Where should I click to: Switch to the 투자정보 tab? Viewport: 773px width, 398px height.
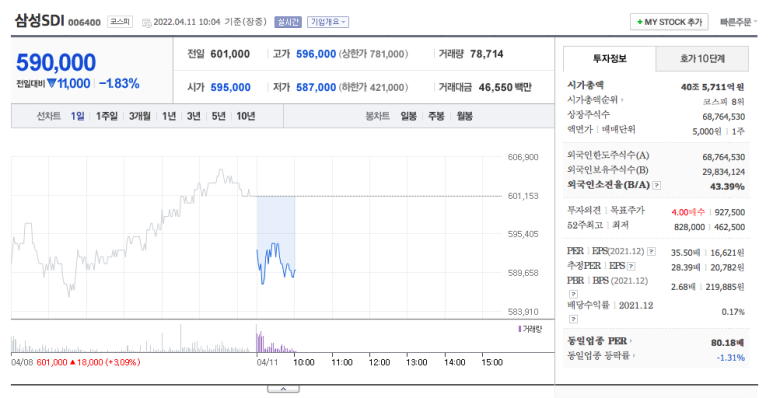point(609,59)
